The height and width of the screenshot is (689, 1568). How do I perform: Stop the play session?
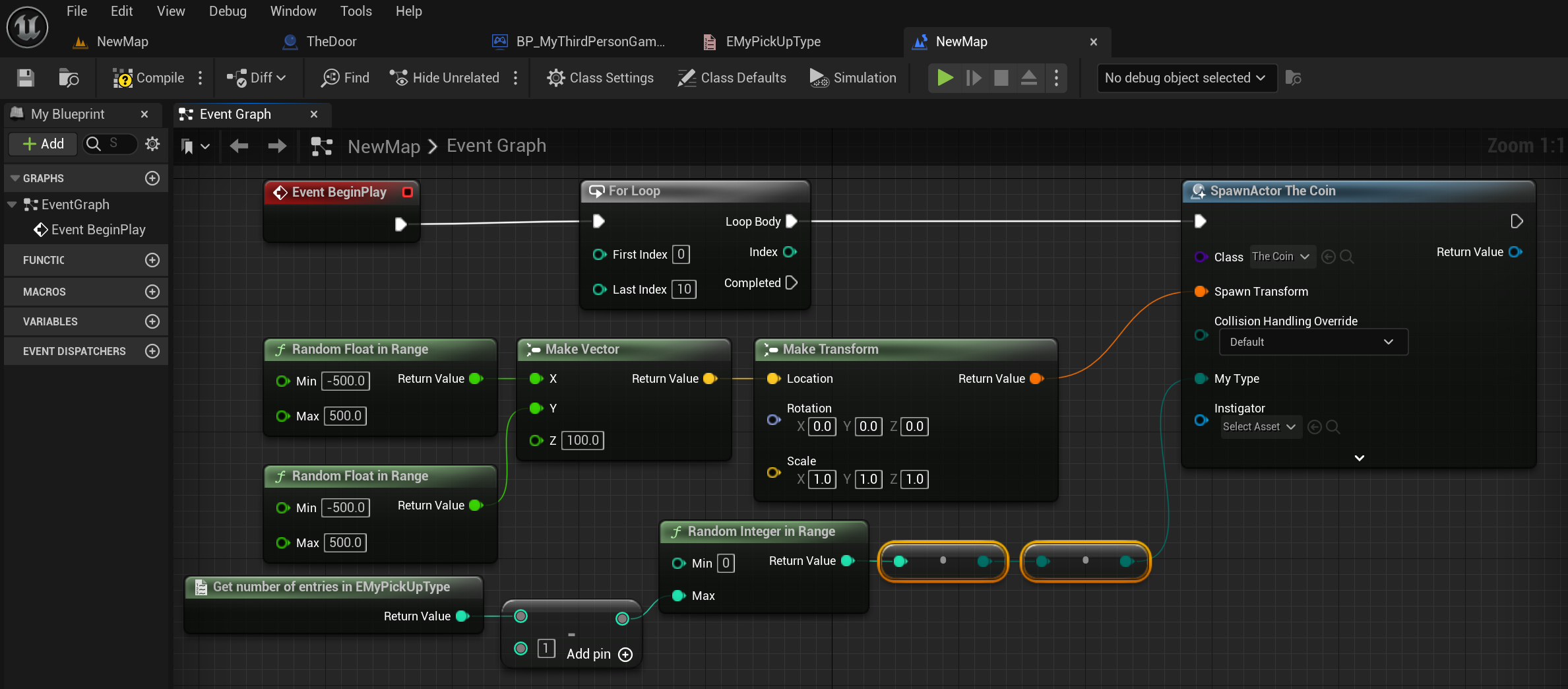tap(1001, 78)
